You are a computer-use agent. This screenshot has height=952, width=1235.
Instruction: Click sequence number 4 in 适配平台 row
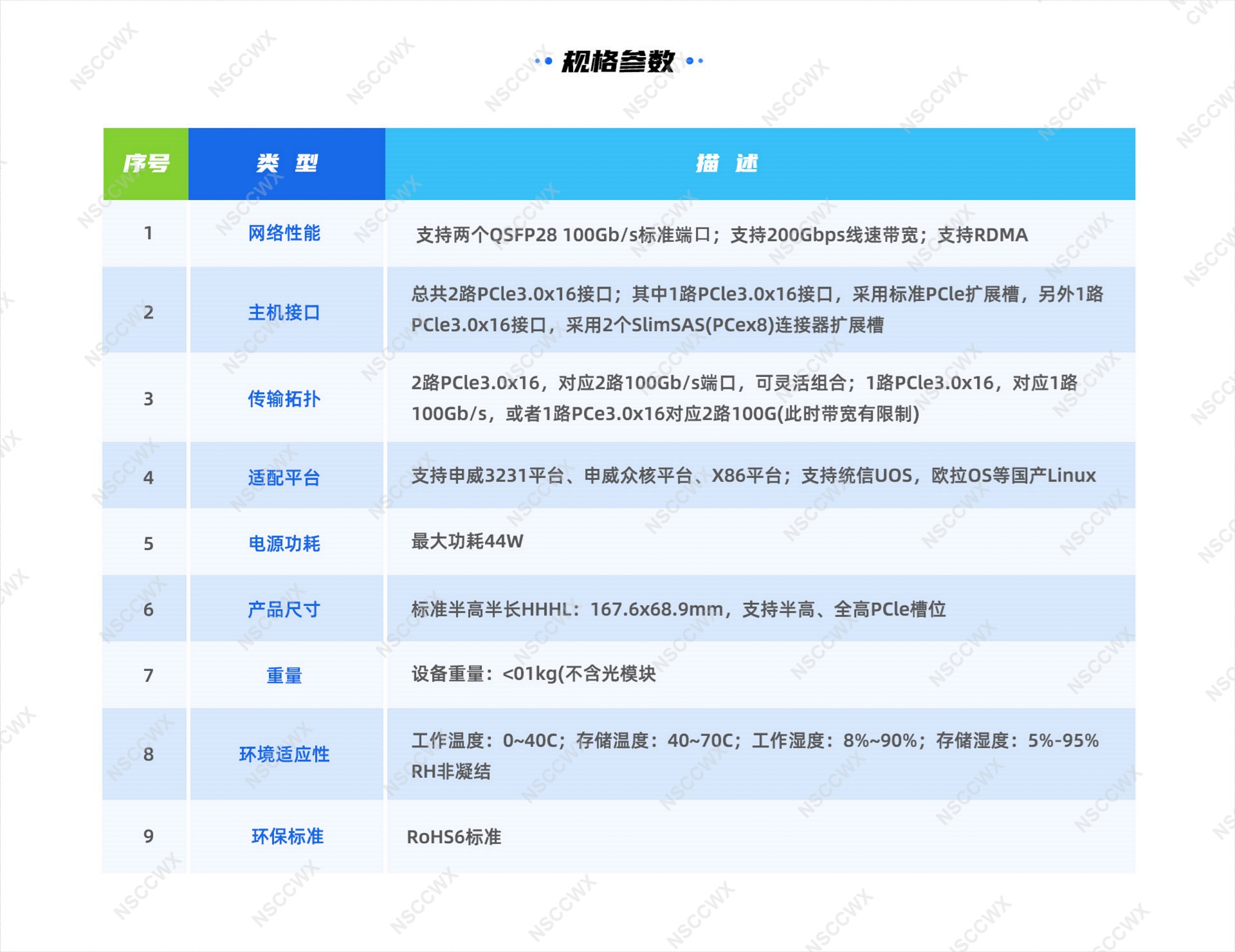click(148, 477)
